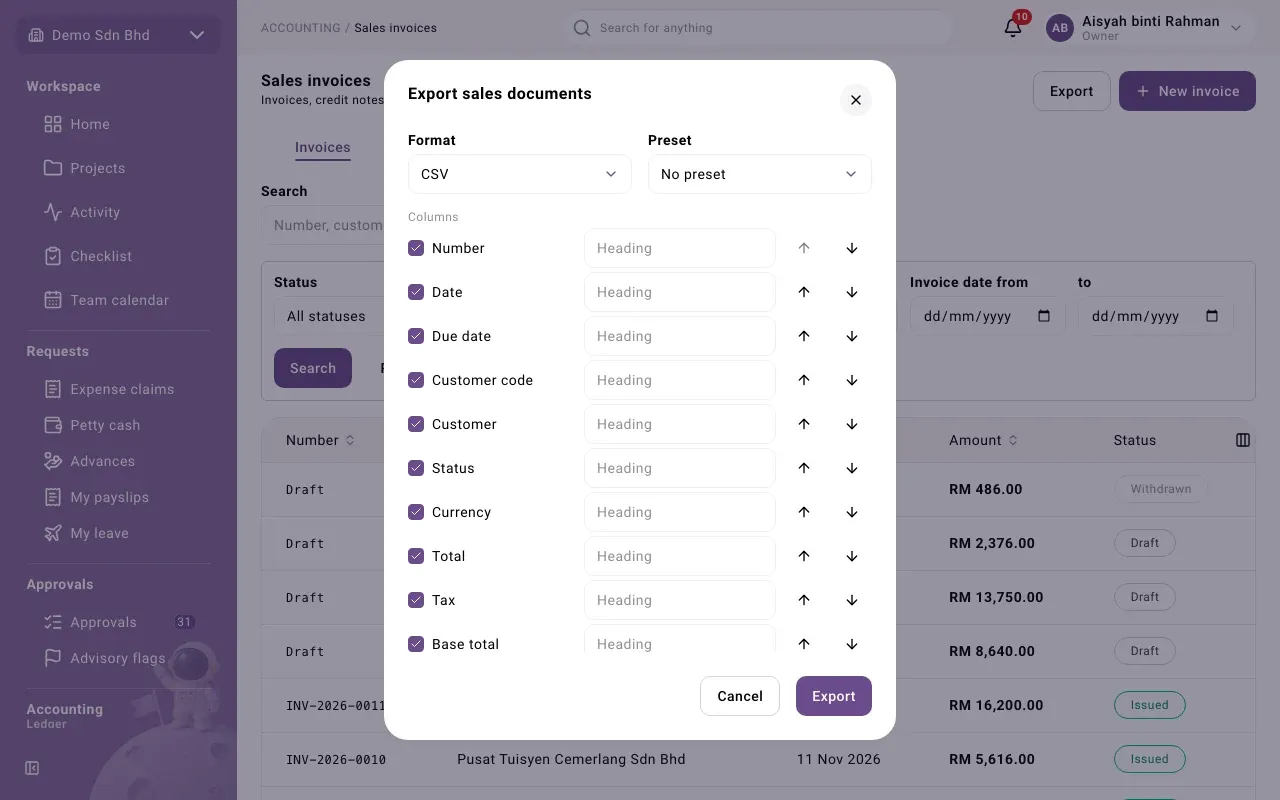This screenshot has height=800, width=1280.
Task: Move the Tax column up
Action: pyautogui.click(x=804, y=600)
